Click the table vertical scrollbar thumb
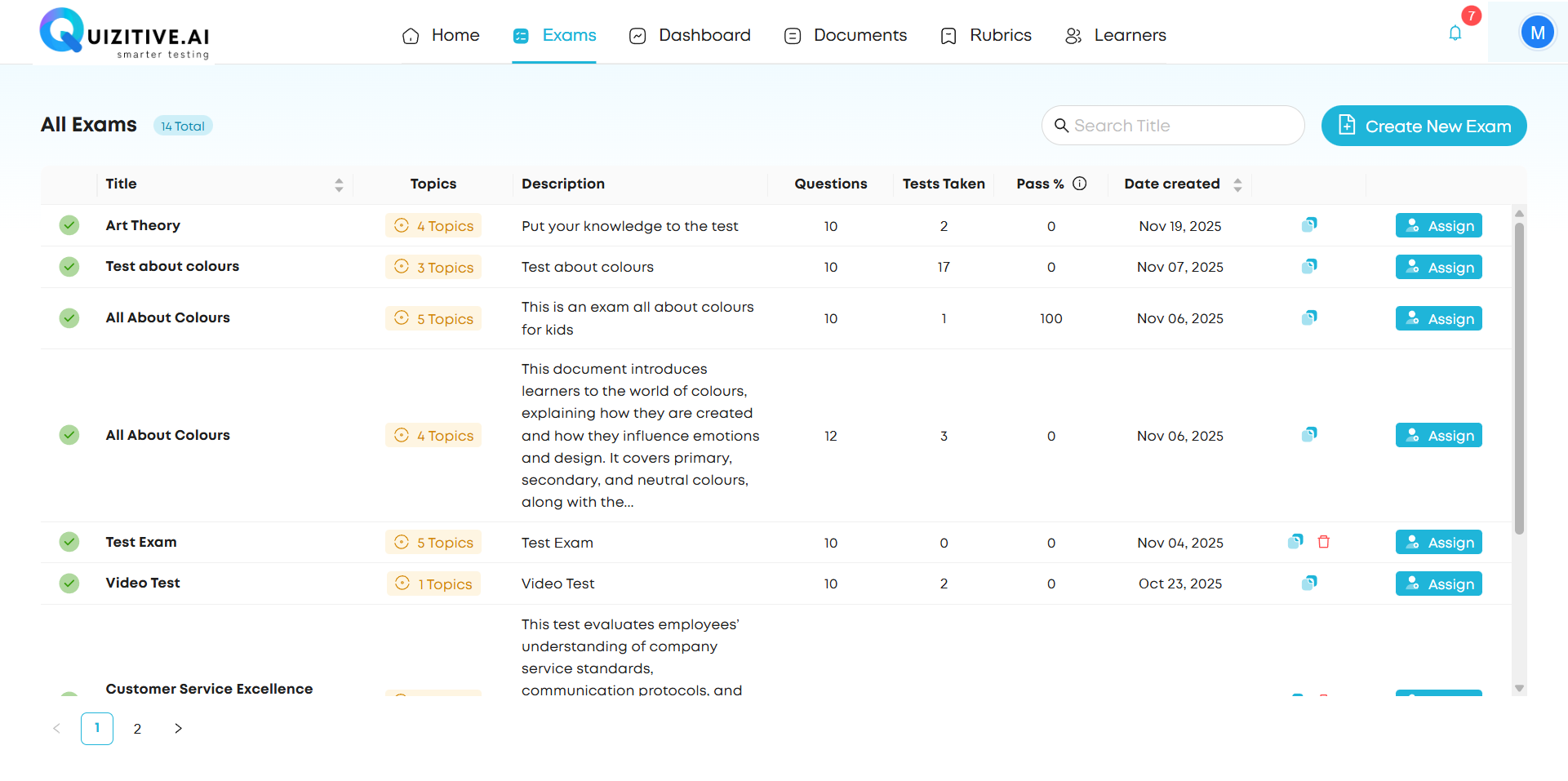The image size is (1568, 781). (1519, 379)
